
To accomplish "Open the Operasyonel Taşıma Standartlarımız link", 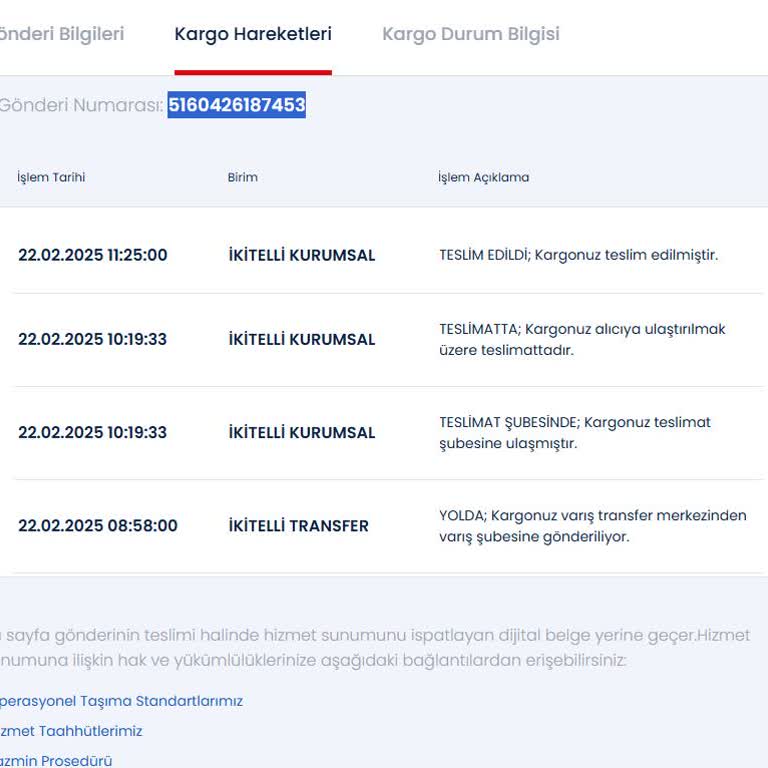I will pyautogui.click(x=121, y=701).
